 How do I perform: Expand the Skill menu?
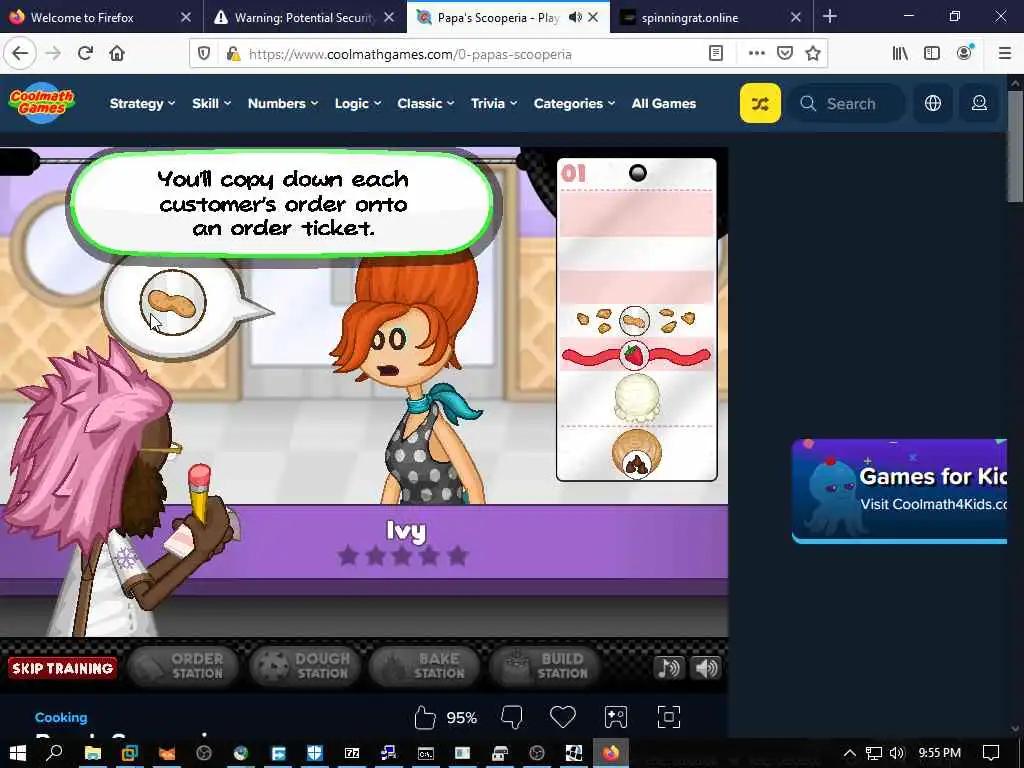coord(212,103)
